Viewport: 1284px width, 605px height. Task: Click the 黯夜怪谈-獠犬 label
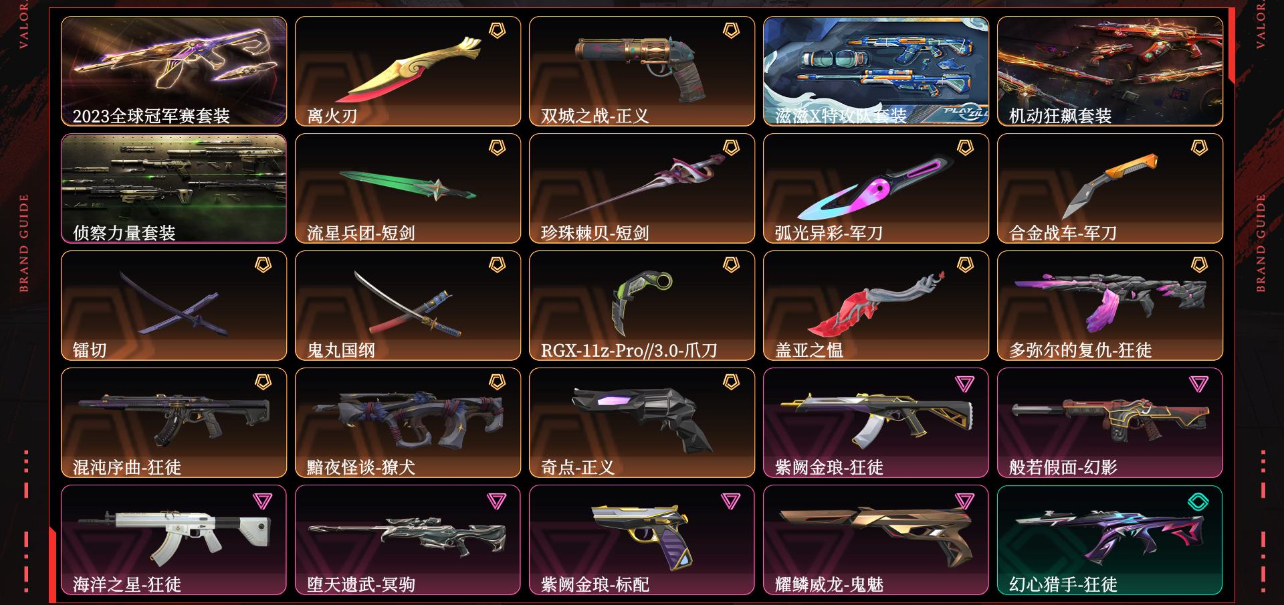tap(361, 467)
